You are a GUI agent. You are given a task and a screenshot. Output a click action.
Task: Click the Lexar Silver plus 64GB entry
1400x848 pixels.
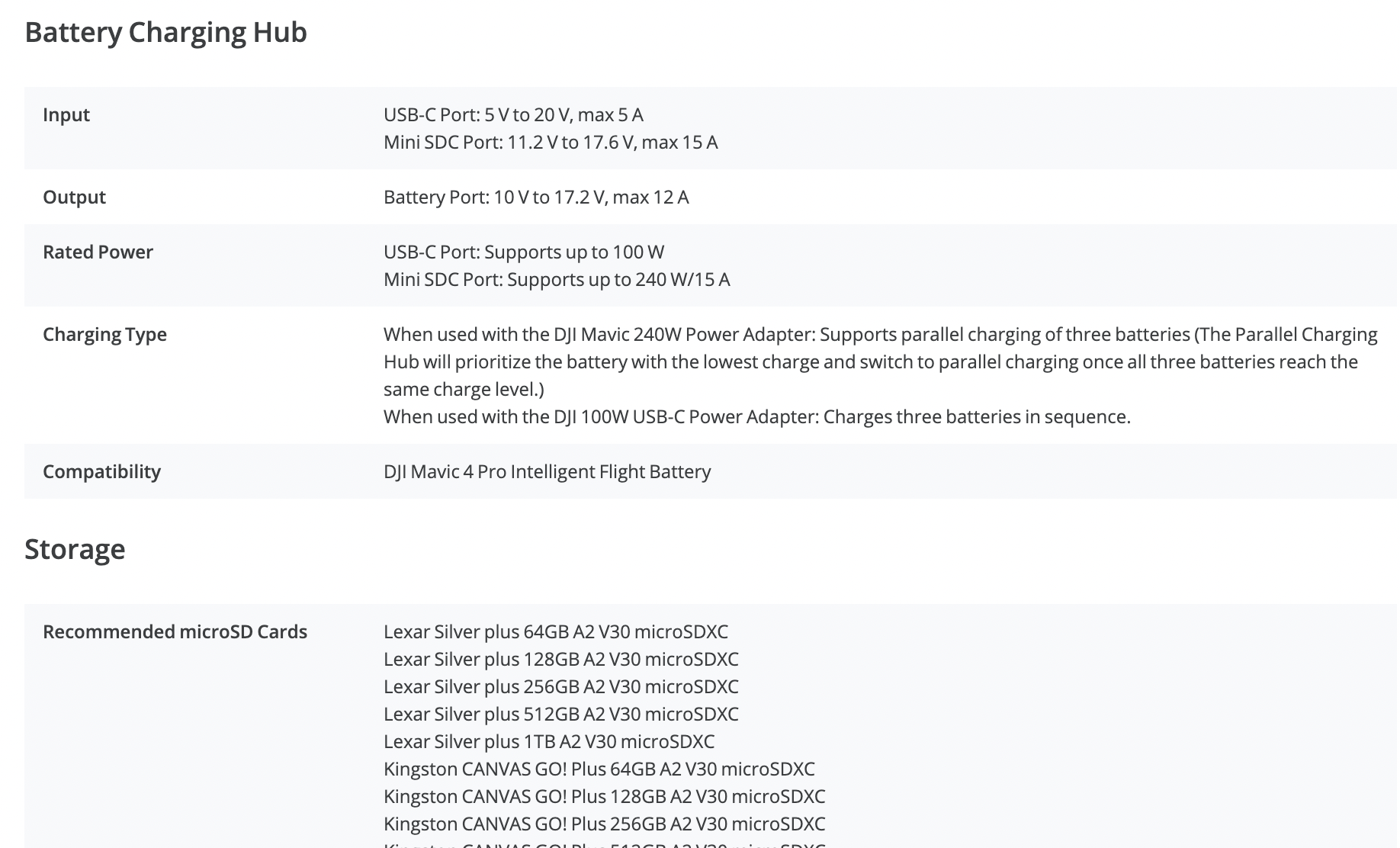pos(556,631)
